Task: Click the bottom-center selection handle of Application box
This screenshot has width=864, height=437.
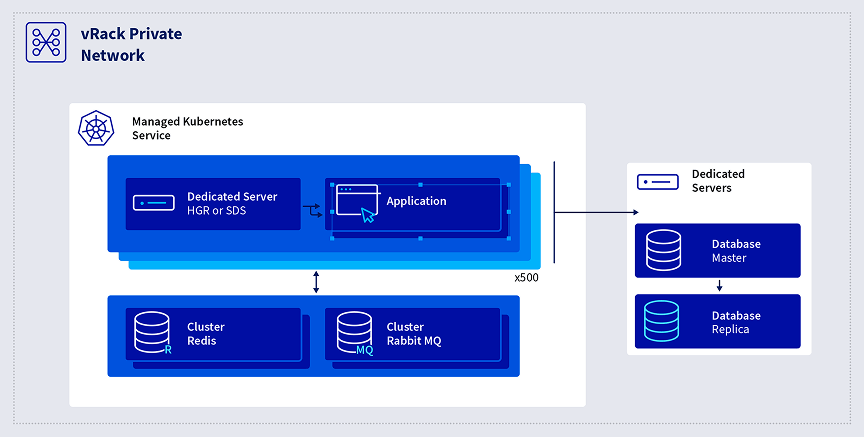Action: tap(420, 239)
